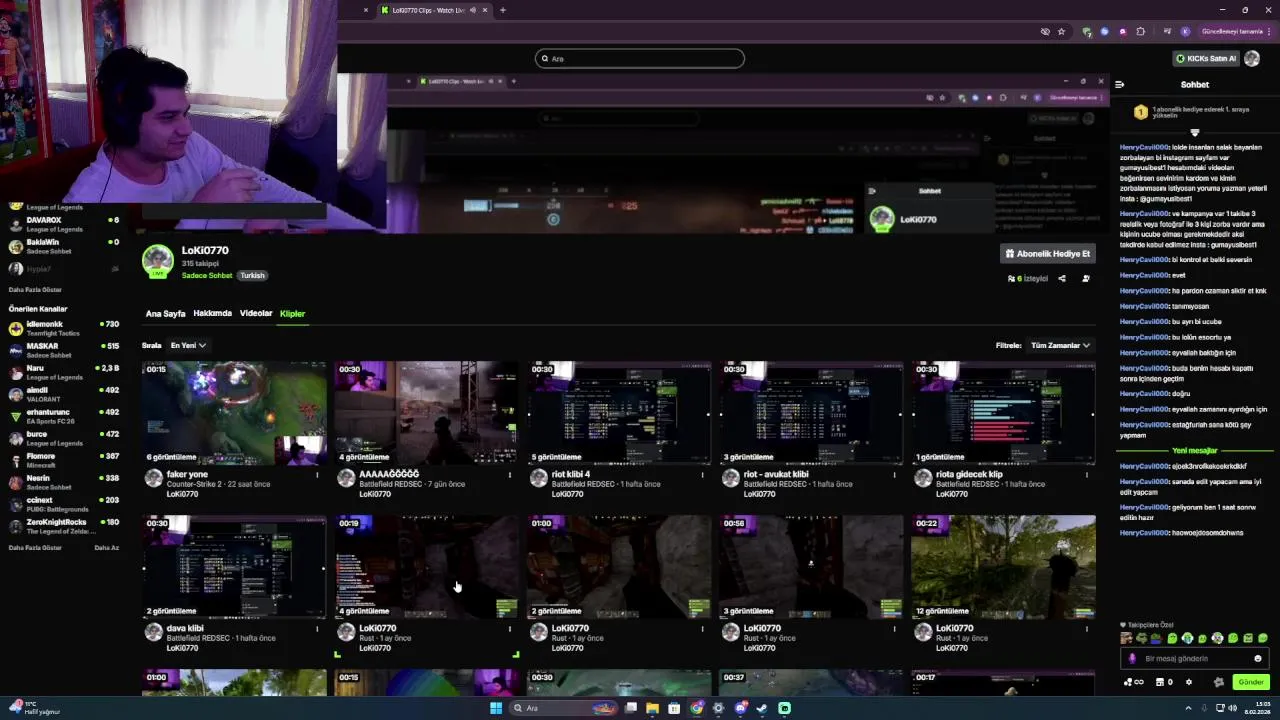Click the follow person icon beside share

pos(1086,279)
